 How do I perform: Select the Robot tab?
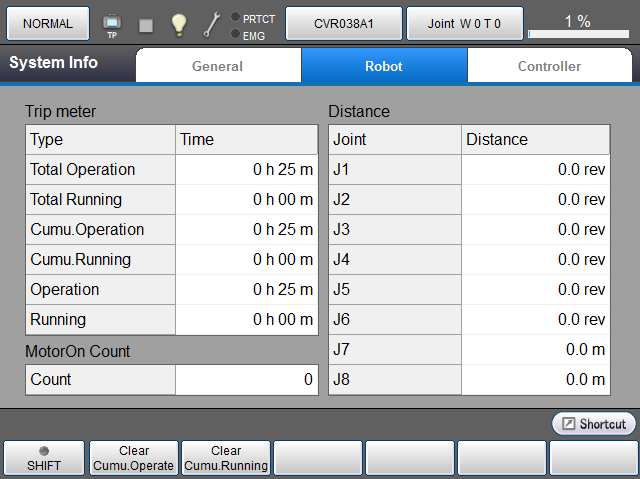(x=384, y=66)
